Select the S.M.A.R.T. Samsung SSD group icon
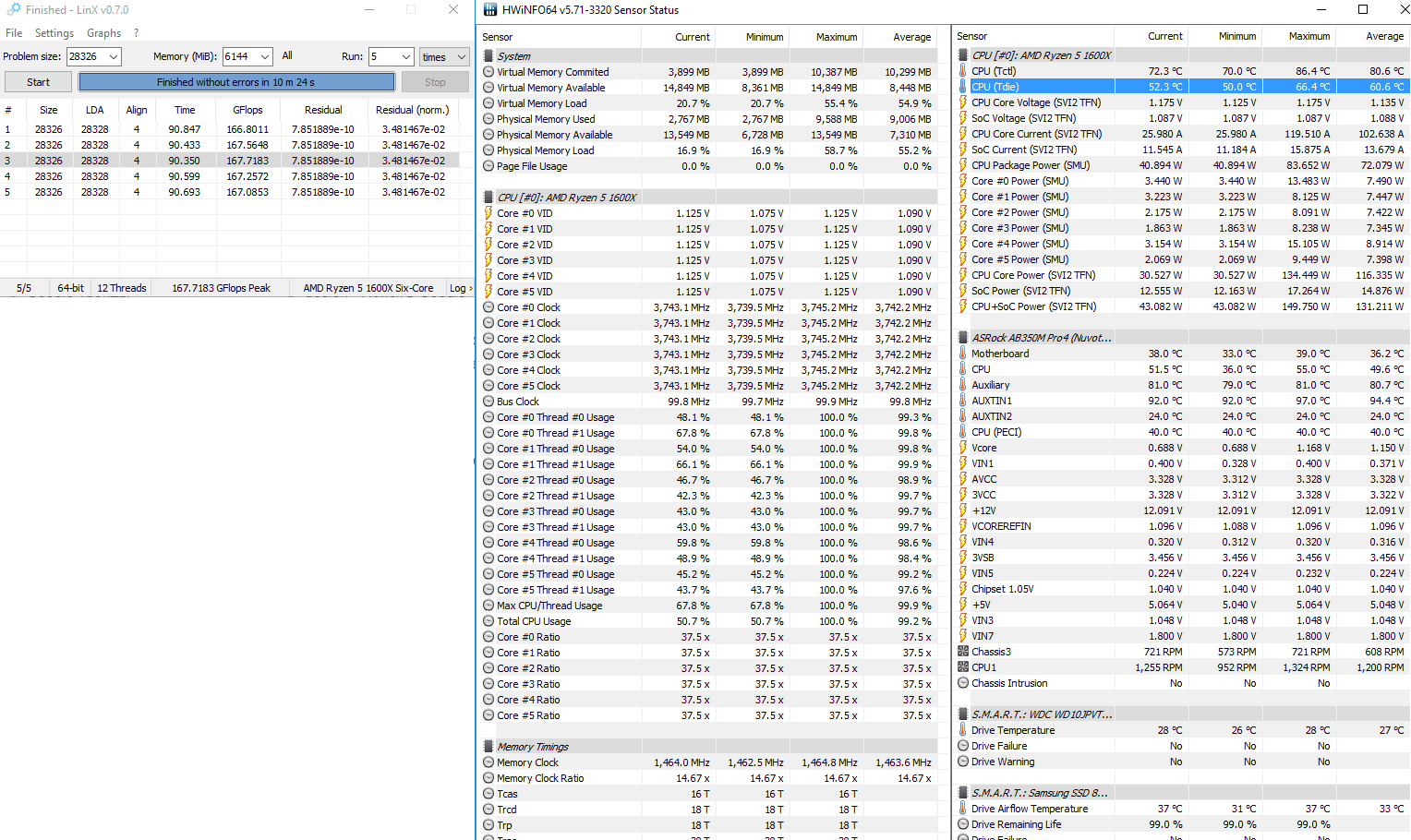 (x=963, y=793)
